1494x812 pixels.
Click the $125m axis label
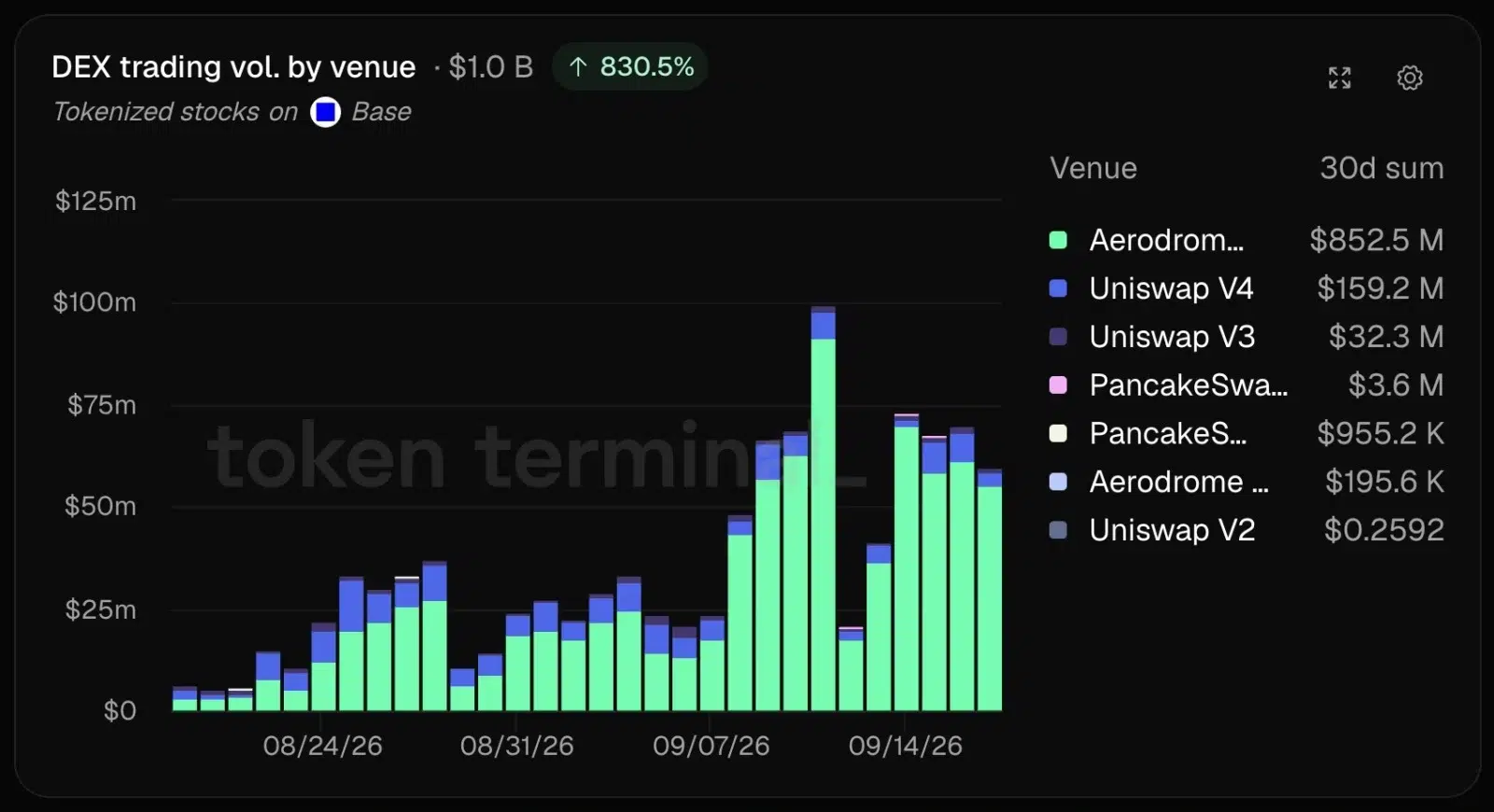95,201
